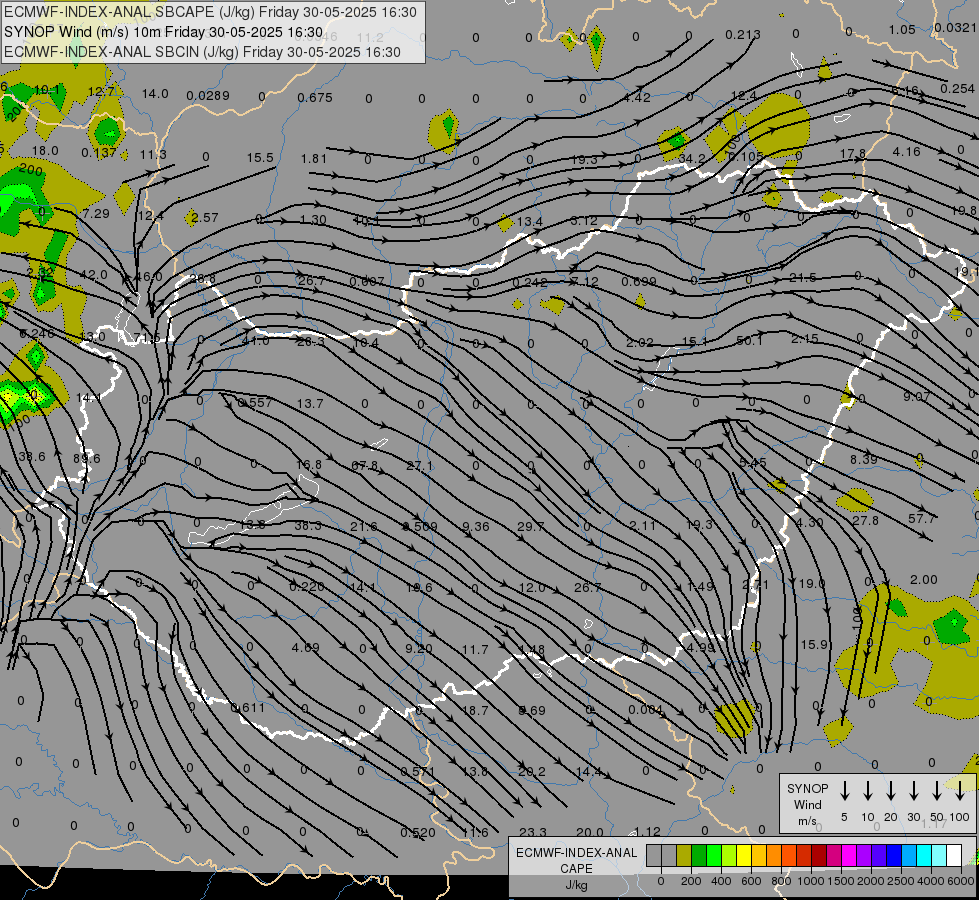Click the map value 9.36
The height and width of the screenshot is (900, 979).
tap(476, 527)
